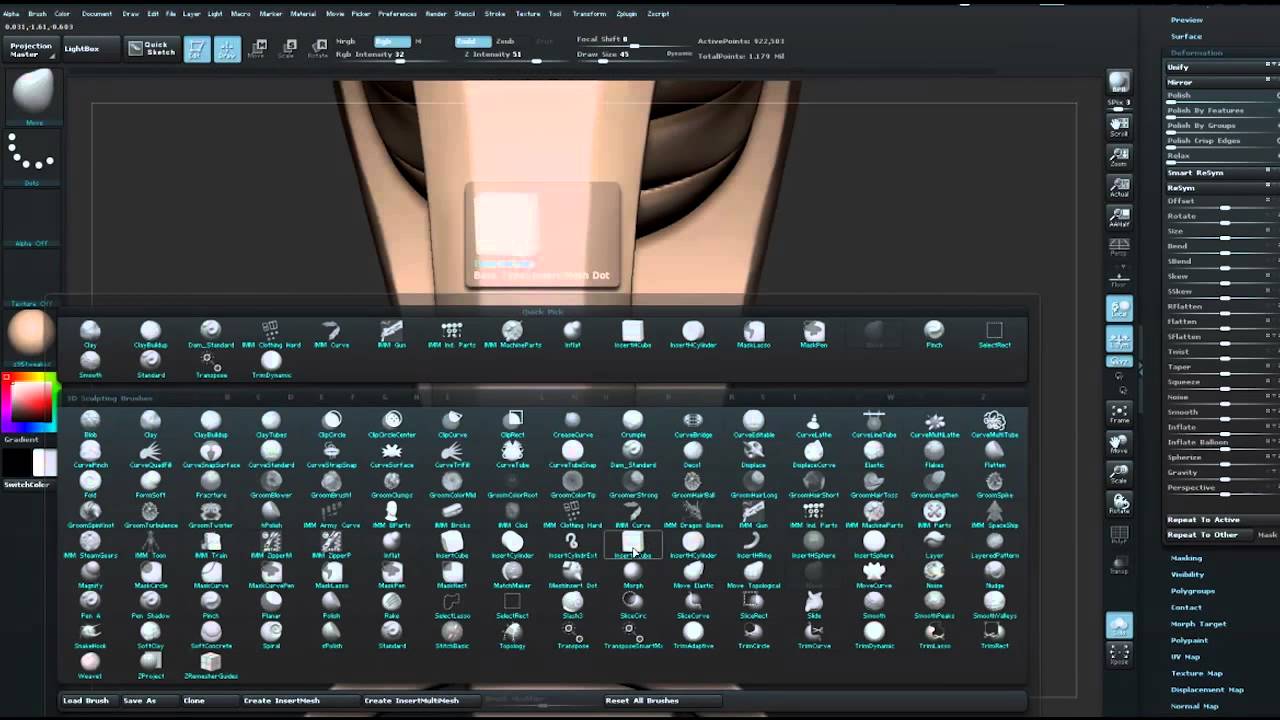Open the Transform menu
This screenshot has width=1280, height=720.
(589, 14)
